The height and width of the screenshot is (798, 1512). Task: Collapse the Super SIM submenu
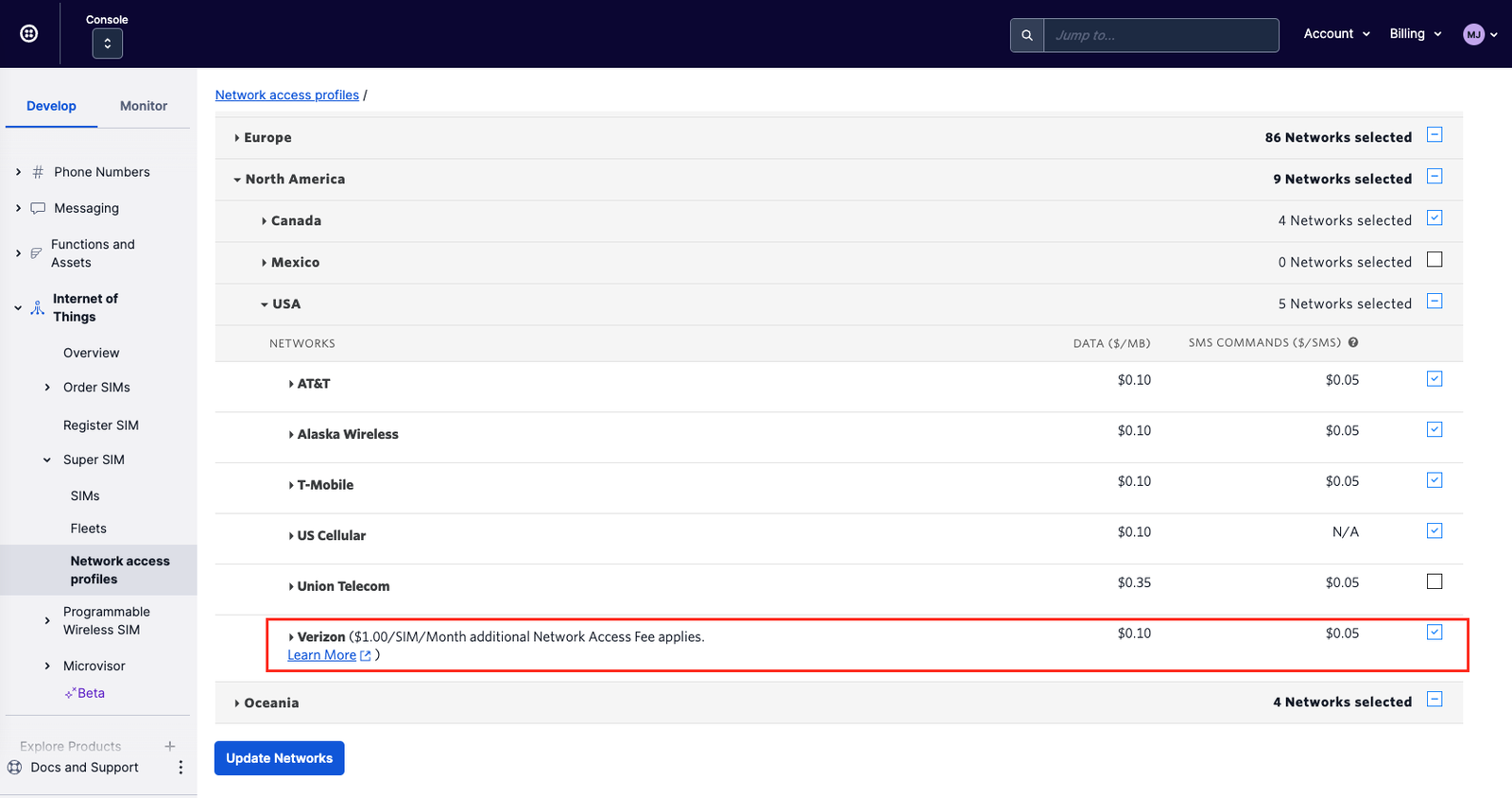click(47, 460)
